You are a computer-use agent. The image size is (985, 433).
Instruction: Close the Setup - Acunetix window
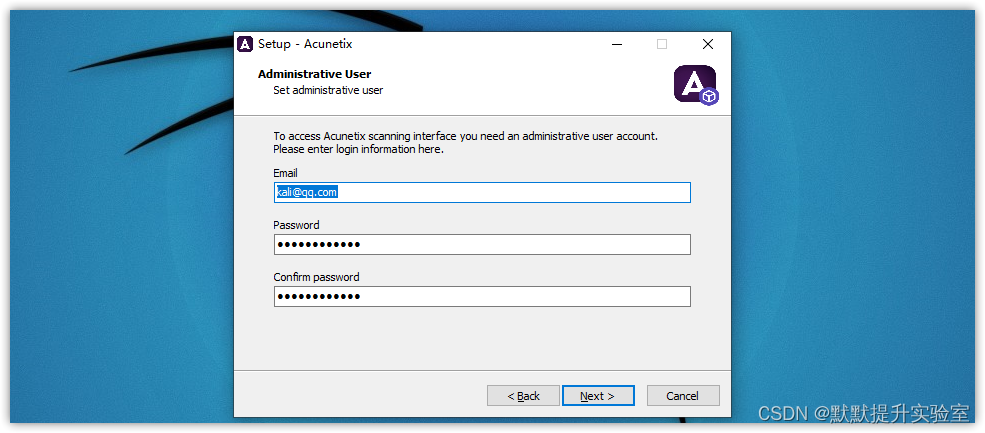tap(707, 44)
